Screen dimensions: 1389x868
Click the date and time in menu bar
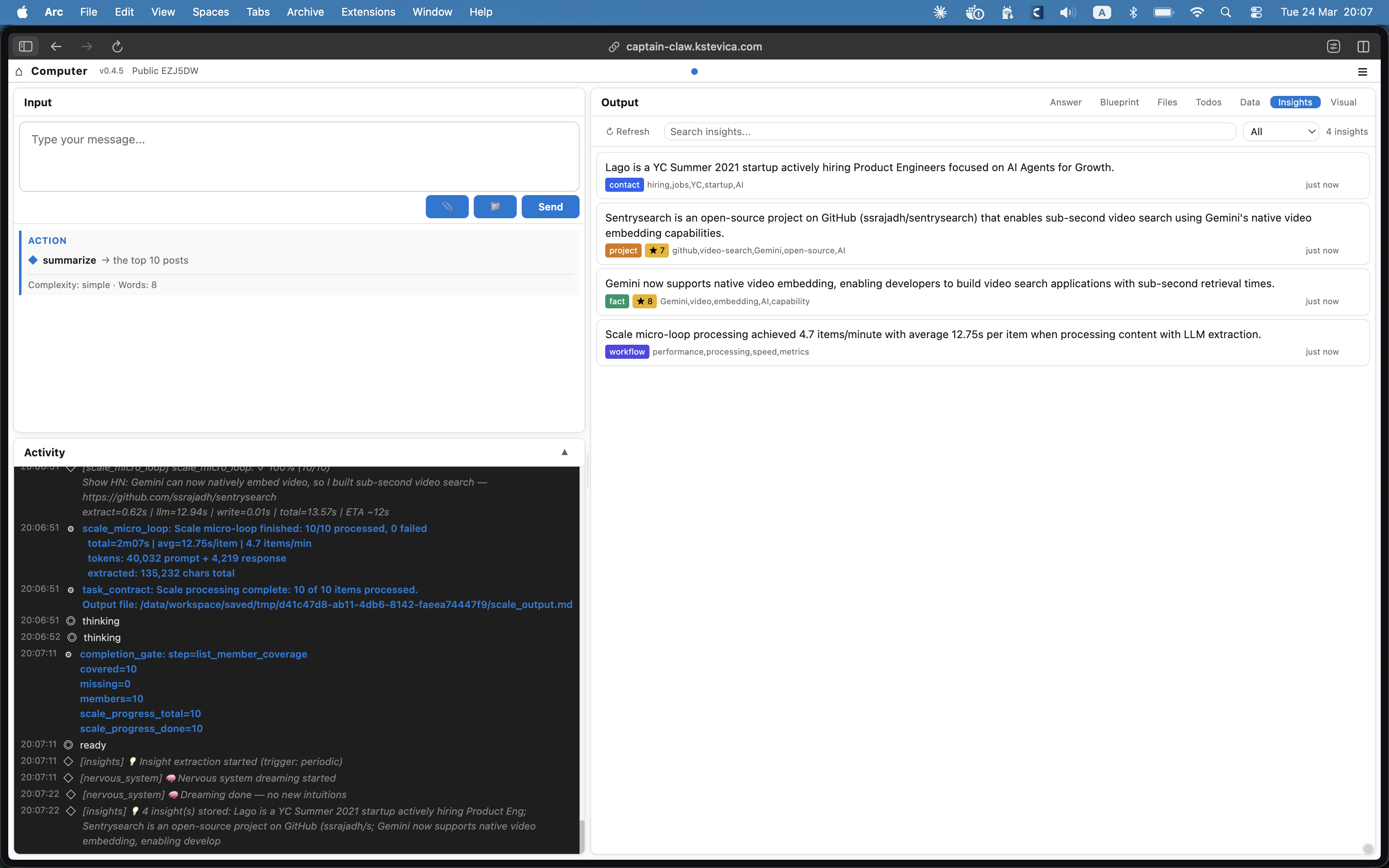[1327, 12]
